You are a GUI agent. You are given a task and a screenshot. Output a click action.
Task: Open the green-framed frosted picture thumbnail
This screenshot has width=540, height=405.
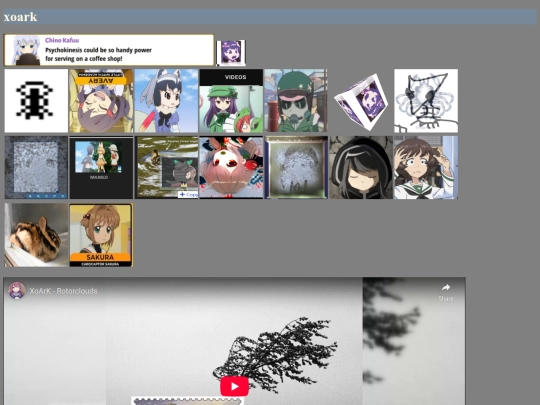pos(296,167)
